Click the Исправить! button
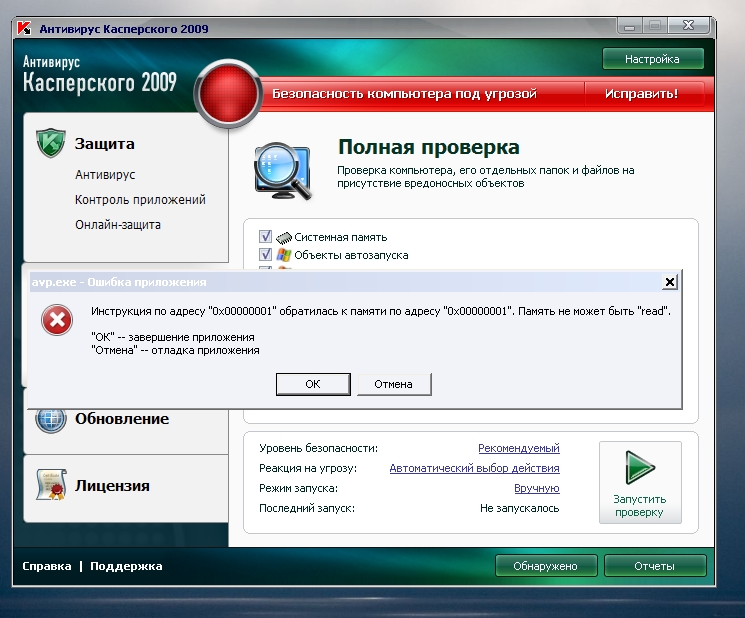Image resolution: width=745 pixels, height=618 pixels. tap(641, 94)
